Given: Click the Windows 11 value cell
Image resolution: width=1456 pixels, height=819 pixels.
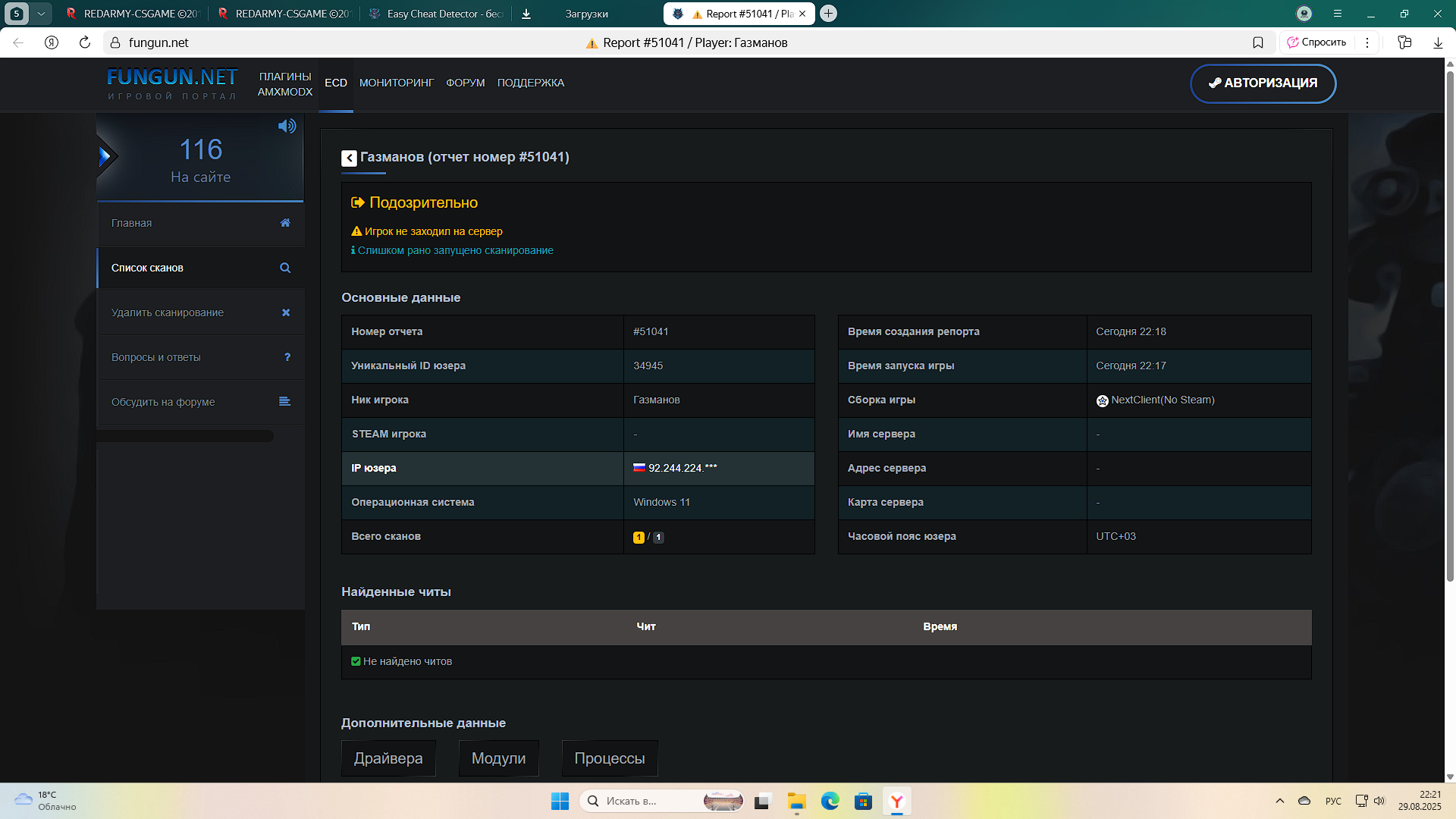Looking at the screenshot, I should [x=719, y=503].
